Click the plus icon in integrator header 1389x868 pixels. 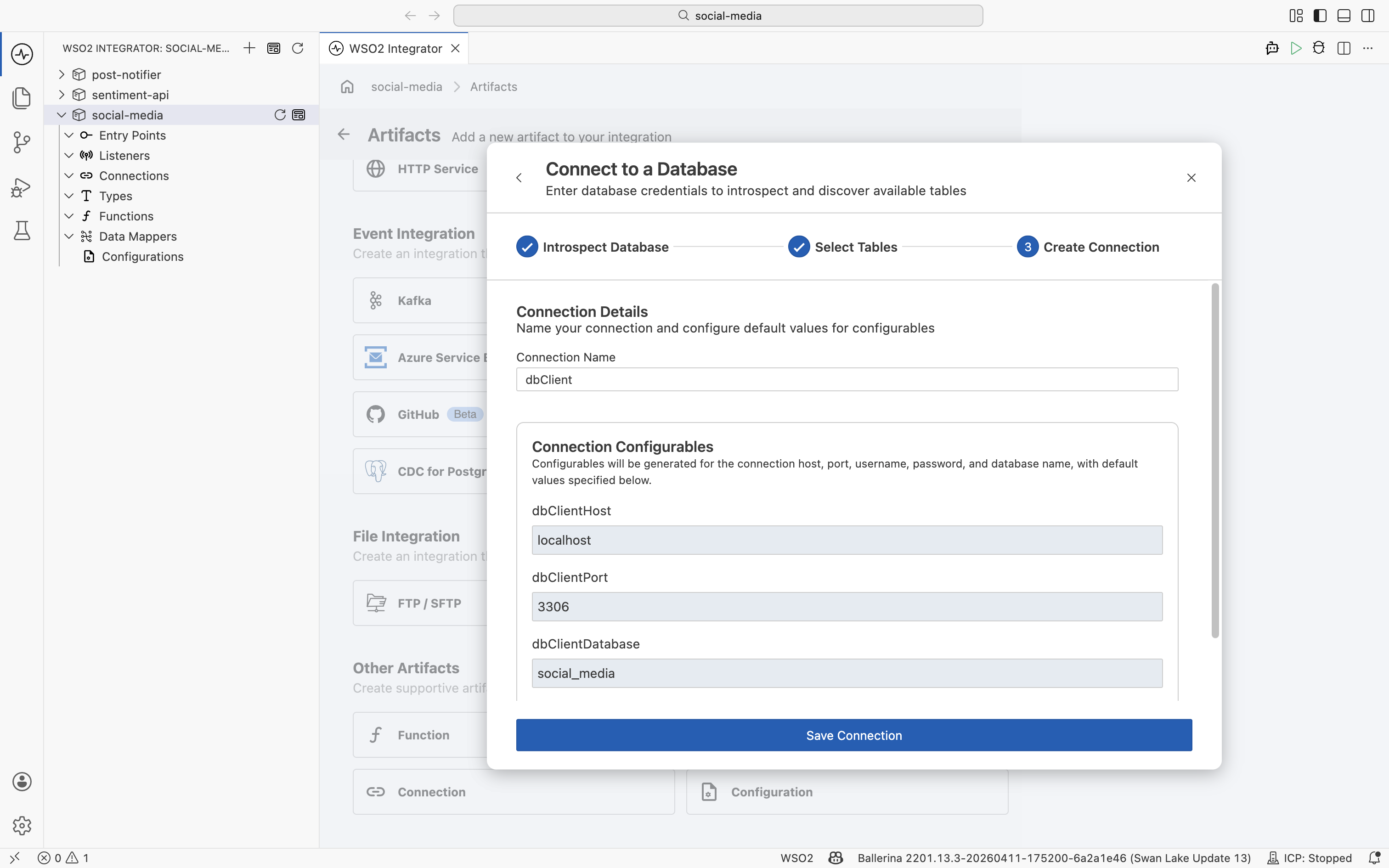[x=249, y=48]
